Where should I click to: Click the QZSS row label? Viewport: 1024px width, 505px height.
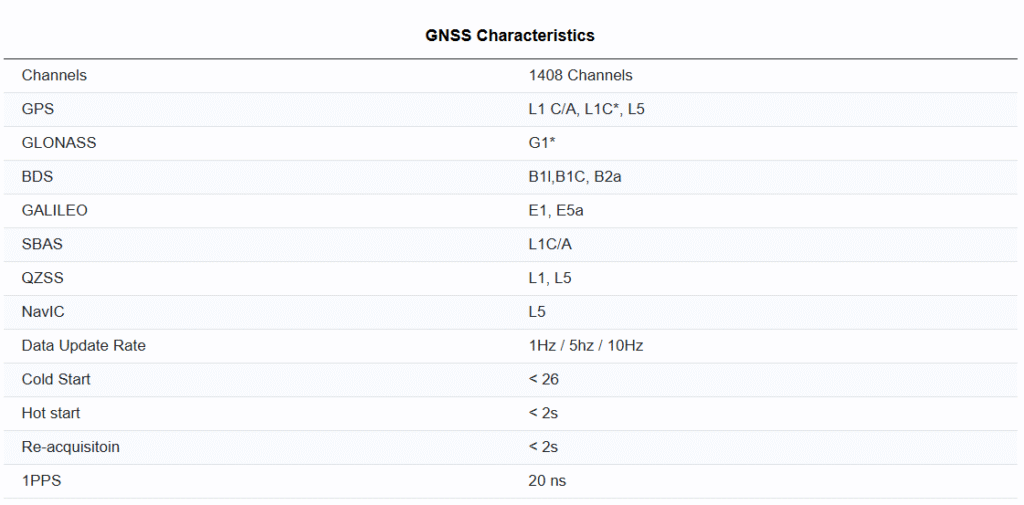(43, 278)
